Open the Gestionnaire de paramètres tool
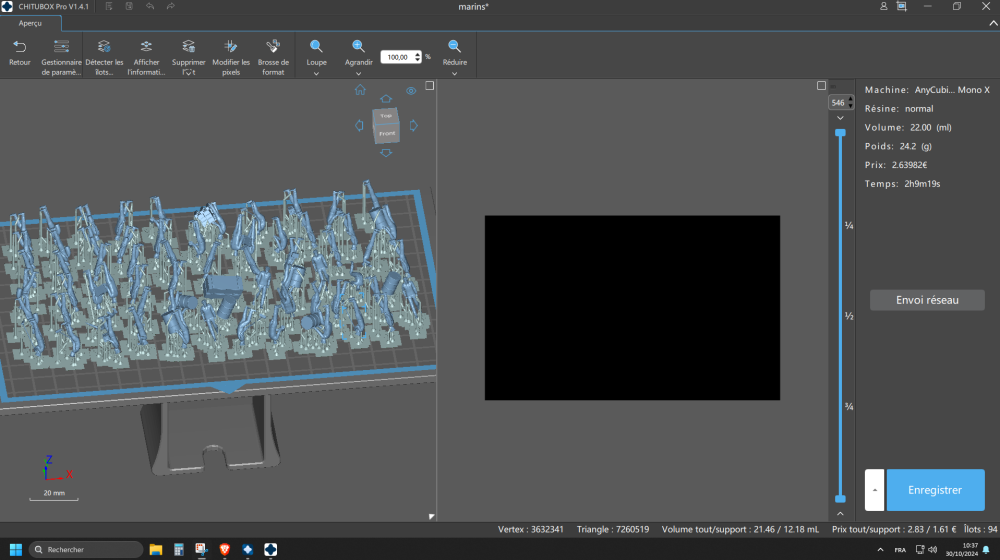1000x560 pixels. pos(61,47)
